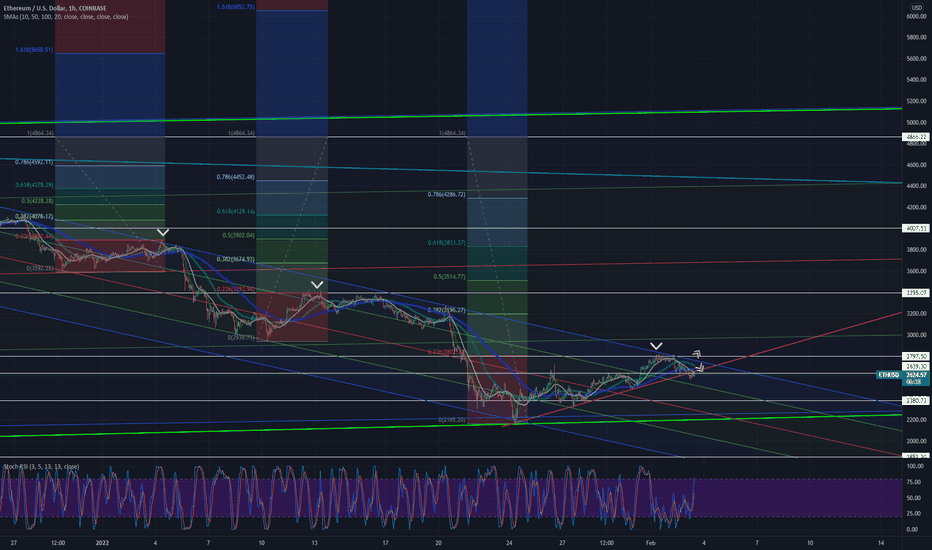This screenshot has width=932, height=550.
Task: Click the 2380.73 horizontal line price label
Action: click(915, 401)
